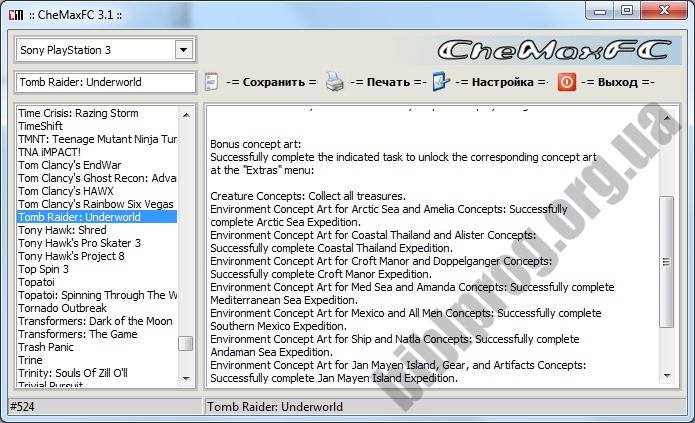Screen dimensions: 695x423
Task: Click the "Mediterranean Sea Expedition." line
Action: 284,300
